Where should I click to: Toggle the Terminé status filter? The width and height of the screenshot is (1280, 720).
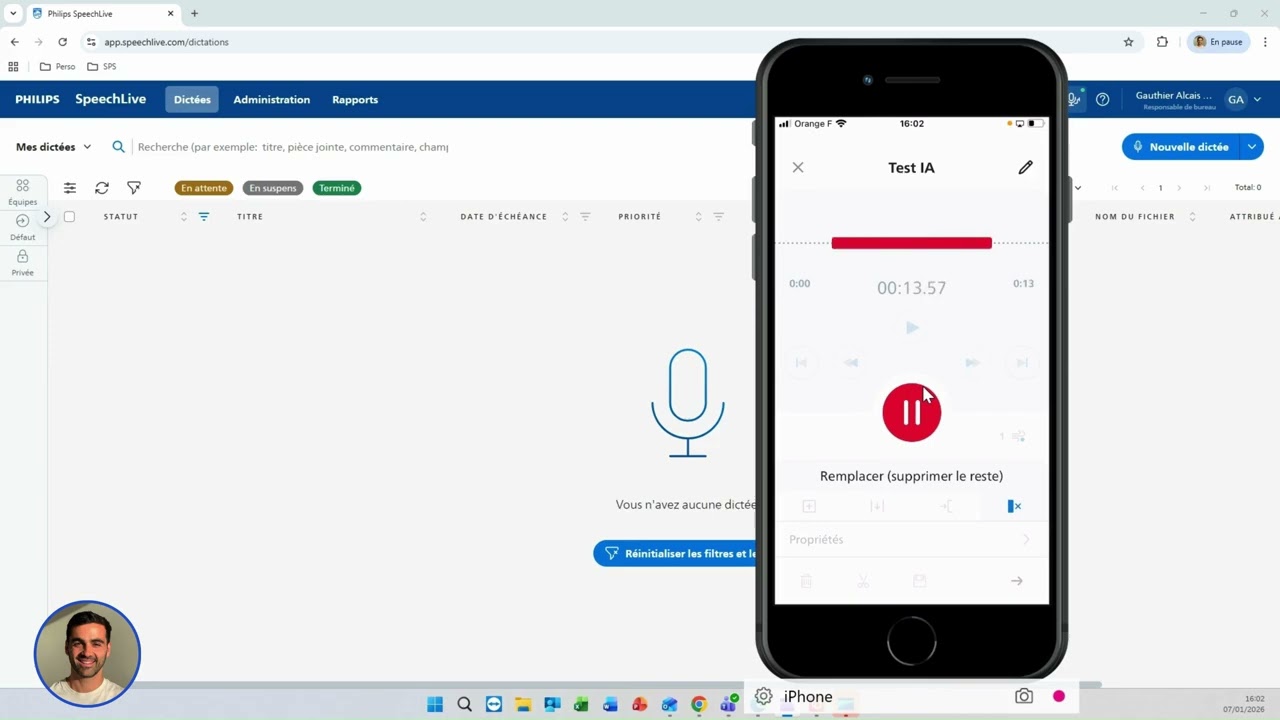tap(337, 188)
